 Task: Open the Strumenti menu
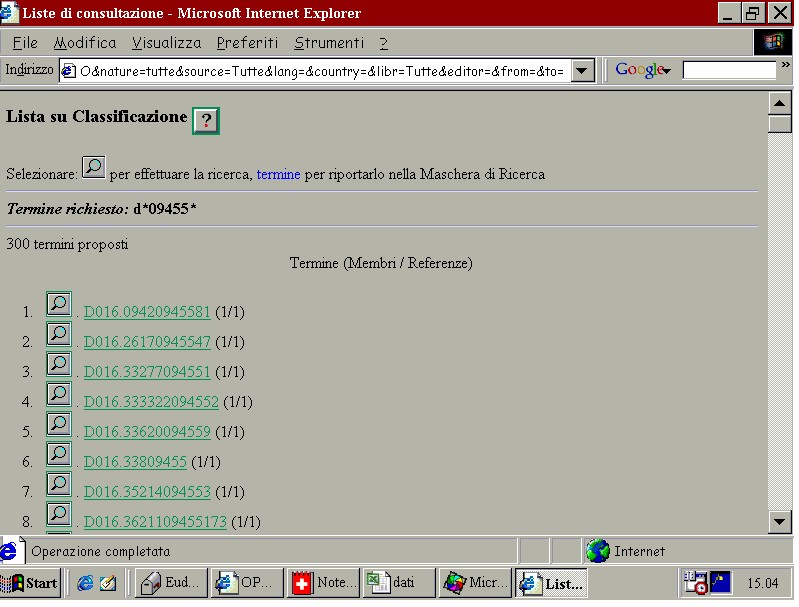pos(329,43)
